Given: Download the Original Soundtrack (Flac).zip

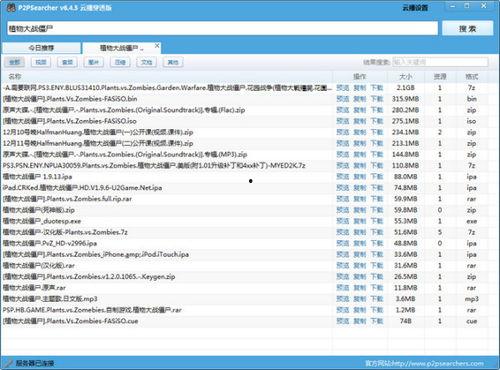Looking at the screenshot, I should [377, 110].
